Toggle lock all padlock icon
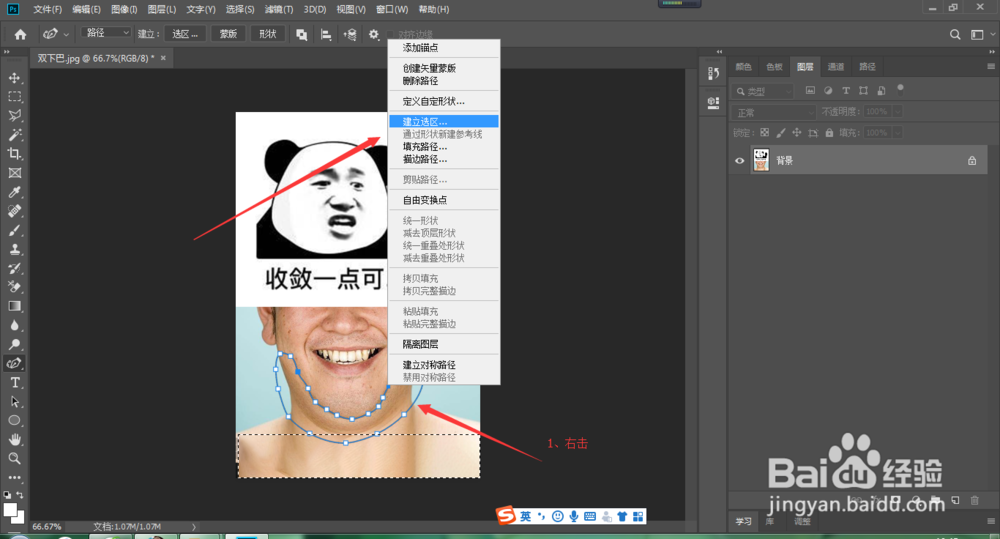The height and width of the screenshot is (539, 1000). 829,133
